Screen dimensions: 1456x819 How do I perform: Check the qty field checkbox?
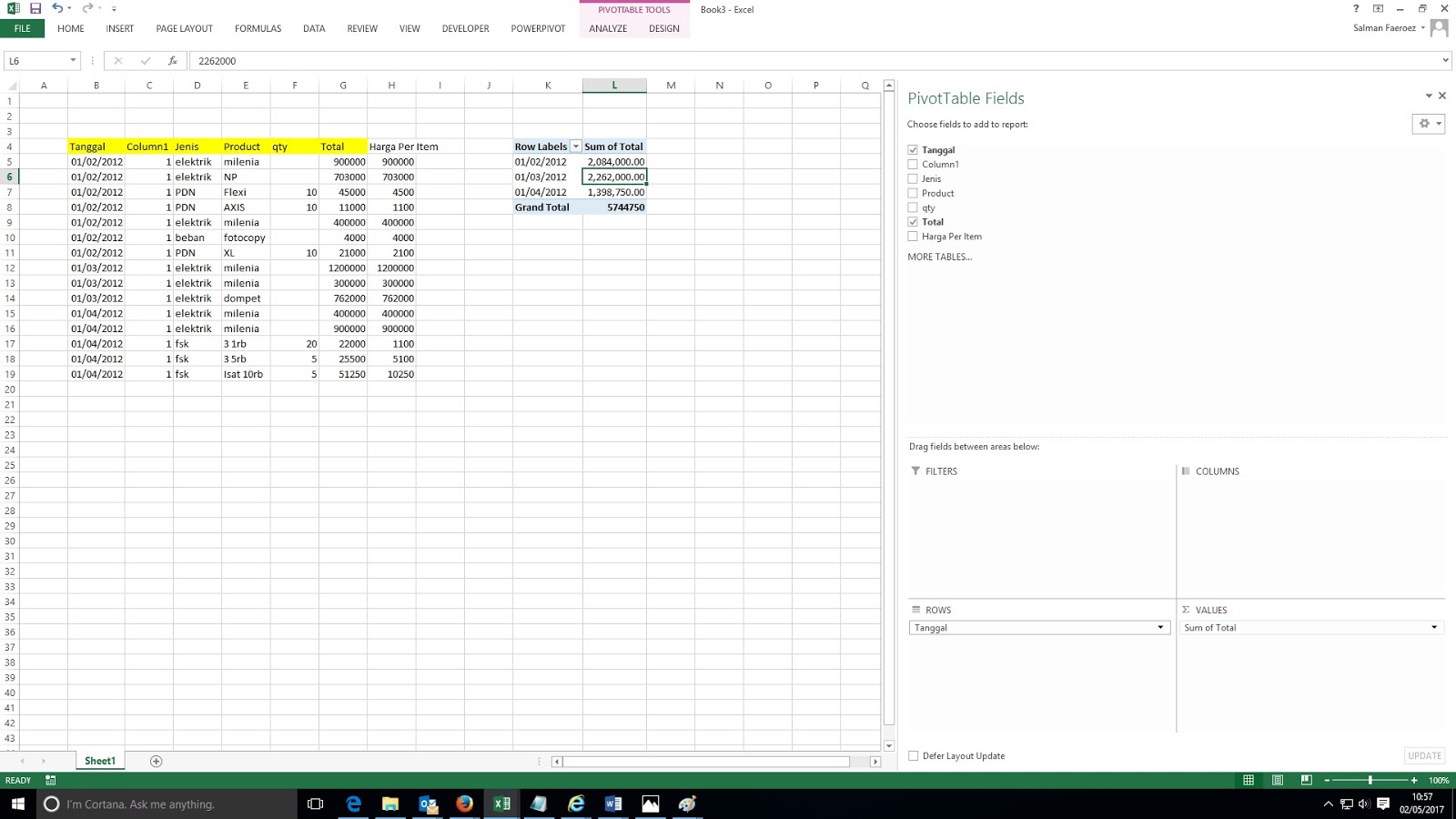pyautogui.click(x=913, y=207)
